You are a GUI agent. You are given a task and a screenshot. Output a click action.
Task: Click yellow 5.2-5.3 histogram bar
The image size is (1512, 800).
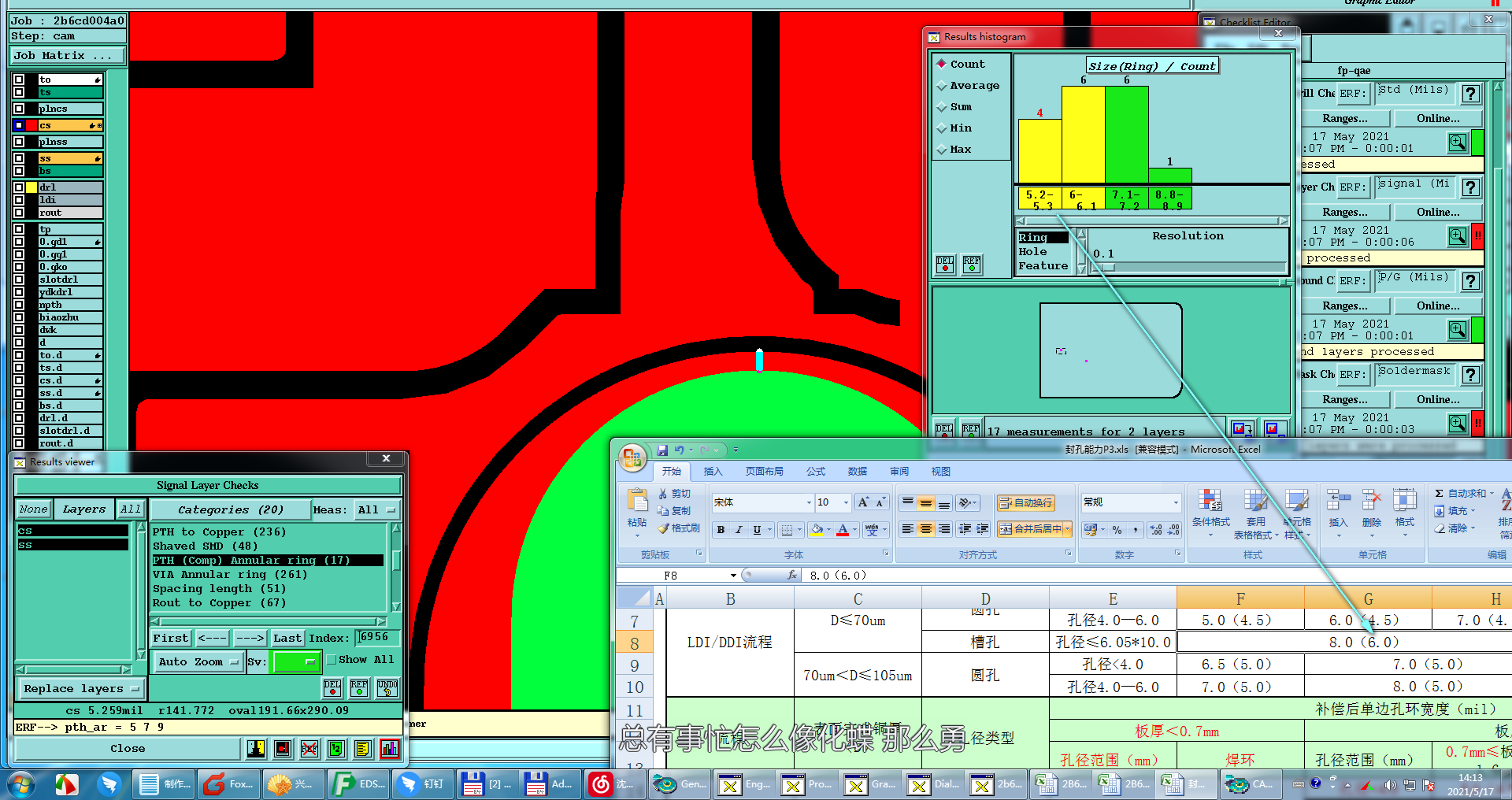tap(1039, 151)
